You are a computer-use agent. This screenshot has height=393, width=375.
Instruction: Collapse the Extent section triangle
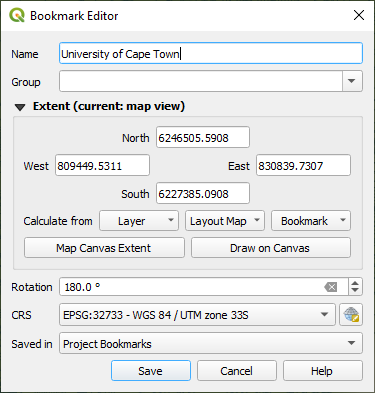20,107
